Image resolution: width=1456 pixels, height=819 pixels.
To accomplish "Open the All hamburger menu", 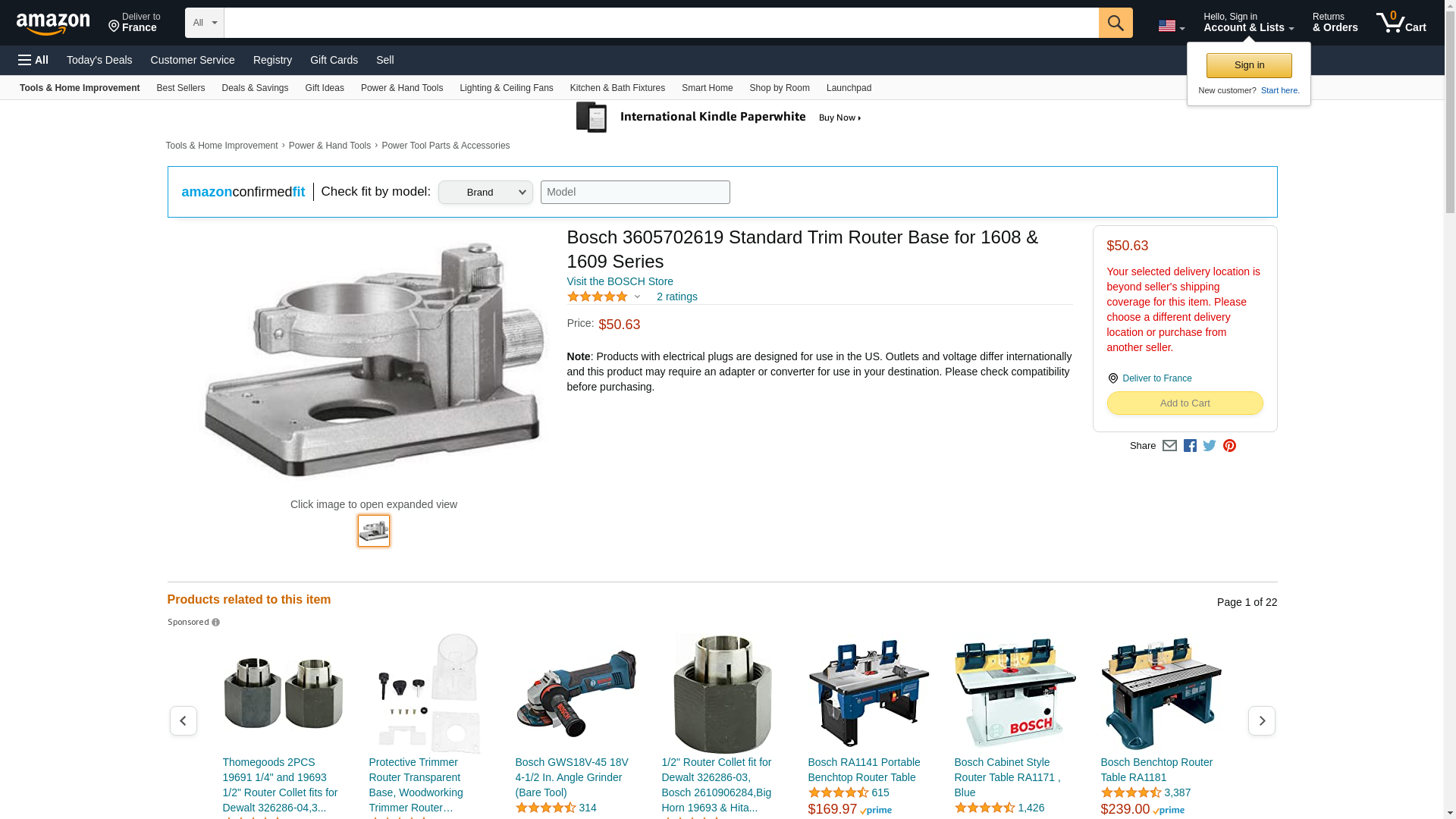I will 33,60.
